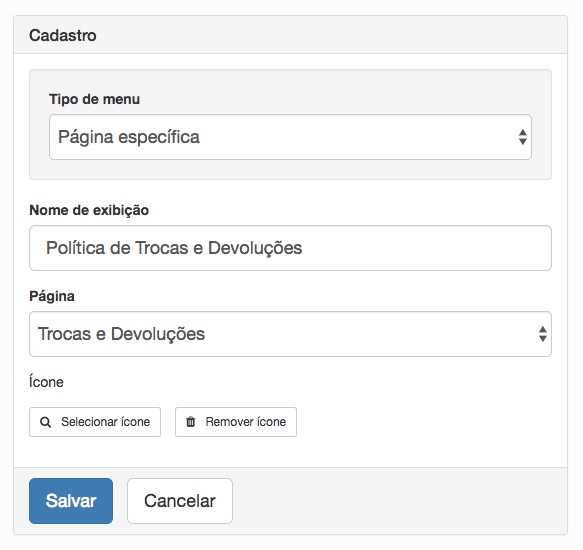The image size is (583, 550).
Task: Click the 'Página' field label
Action: pyautogui.click(x=52, y=296)
